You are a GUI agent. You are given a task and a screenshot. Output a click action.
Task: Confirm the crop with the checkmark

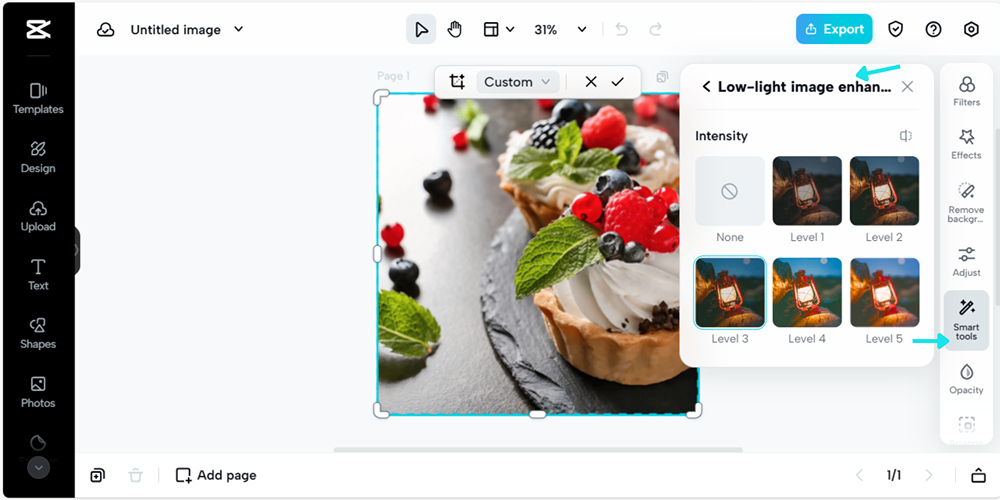point(617,82)
